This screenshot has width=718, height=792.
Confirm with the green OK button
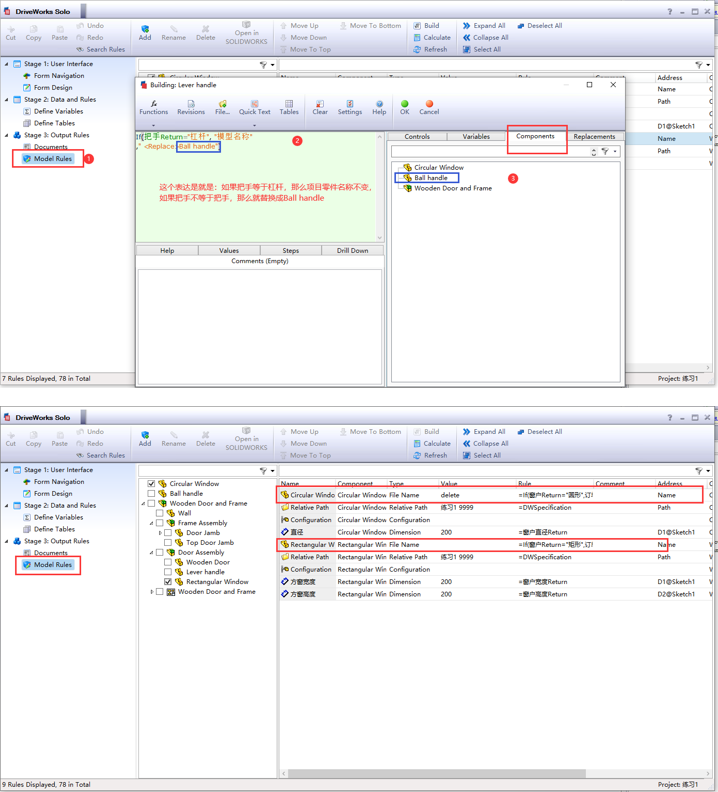[405, 107]
